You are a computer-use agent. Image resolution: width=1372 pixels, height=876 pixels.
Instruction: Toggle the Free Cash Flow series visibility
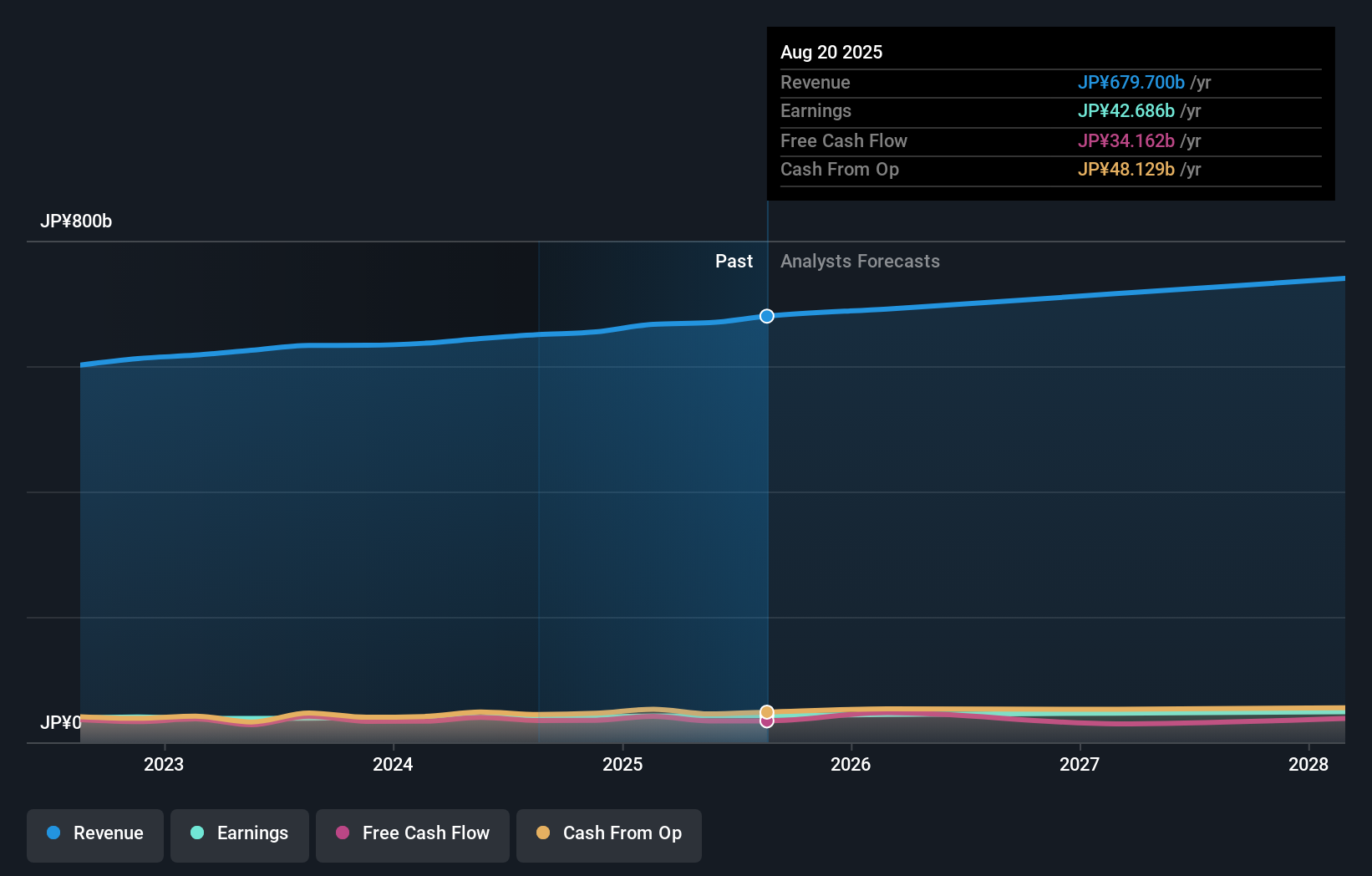(412, 835)
